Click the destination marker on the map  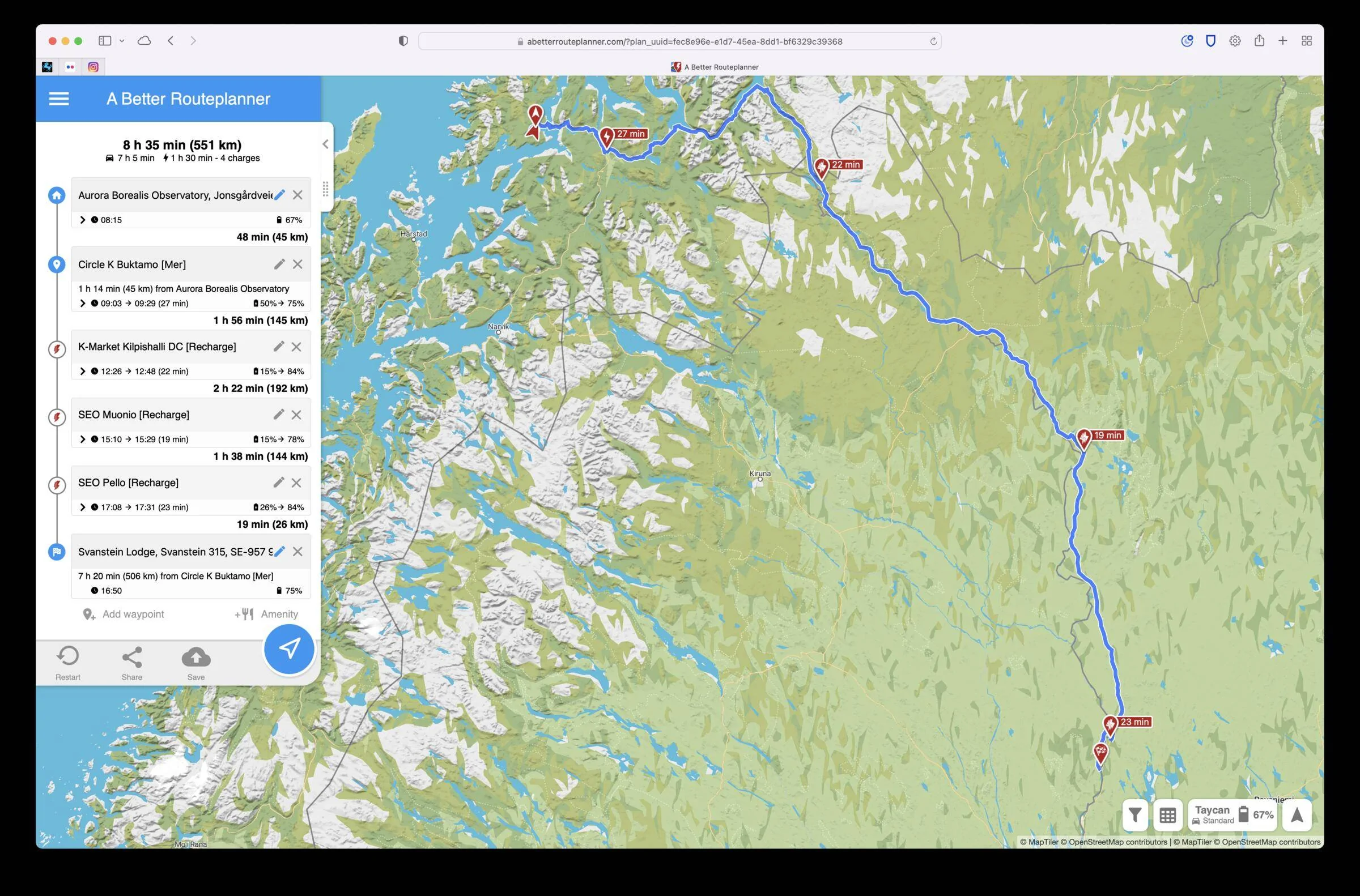point(1100,752)
